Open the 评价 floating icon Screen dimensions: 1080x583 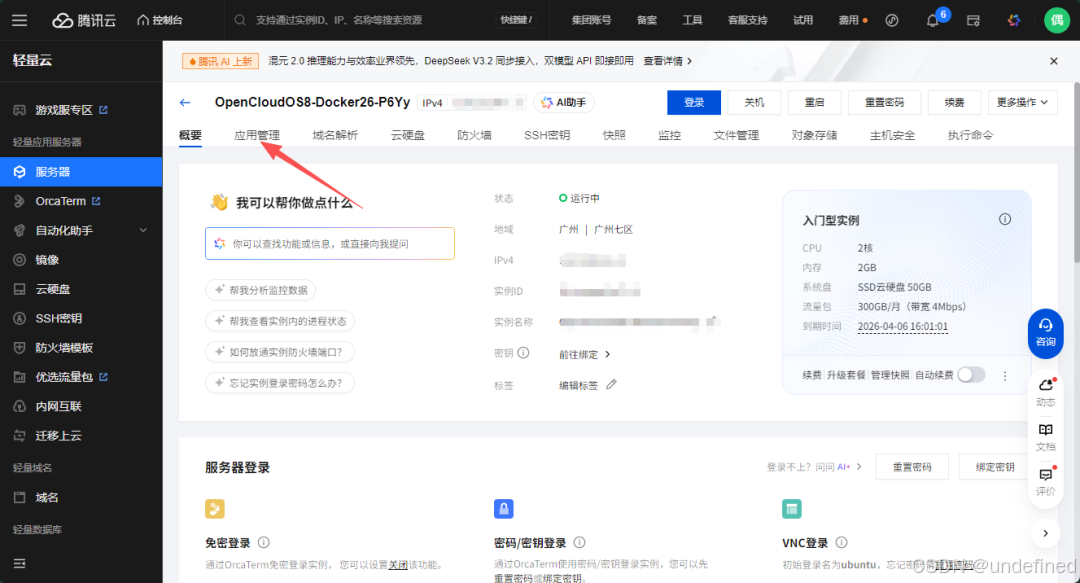point(1046,482)
